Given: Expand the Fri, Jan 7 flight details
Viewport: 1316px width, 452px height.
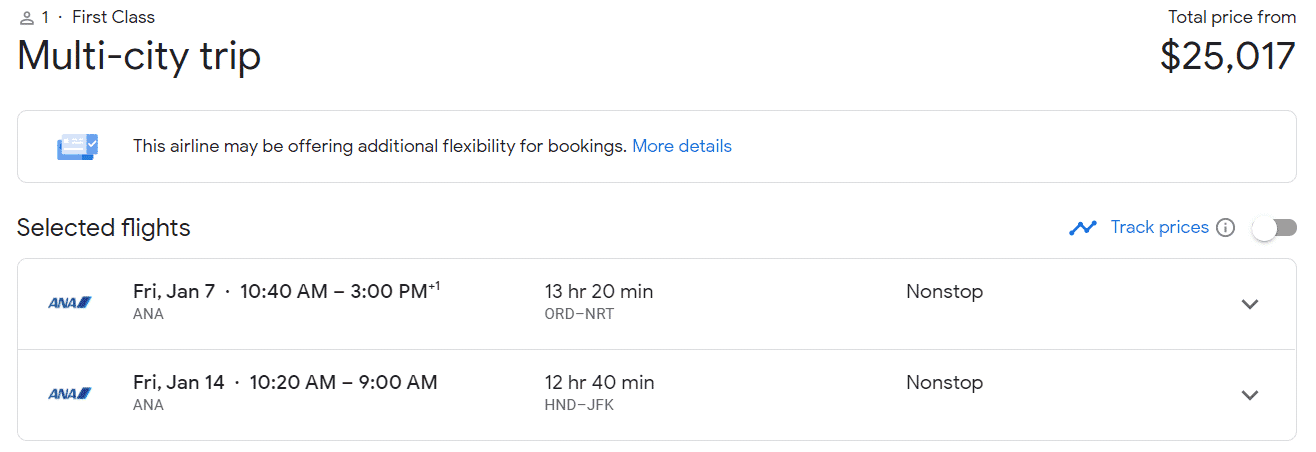Looking at the screenshot, I should [x=1249, y=304].
